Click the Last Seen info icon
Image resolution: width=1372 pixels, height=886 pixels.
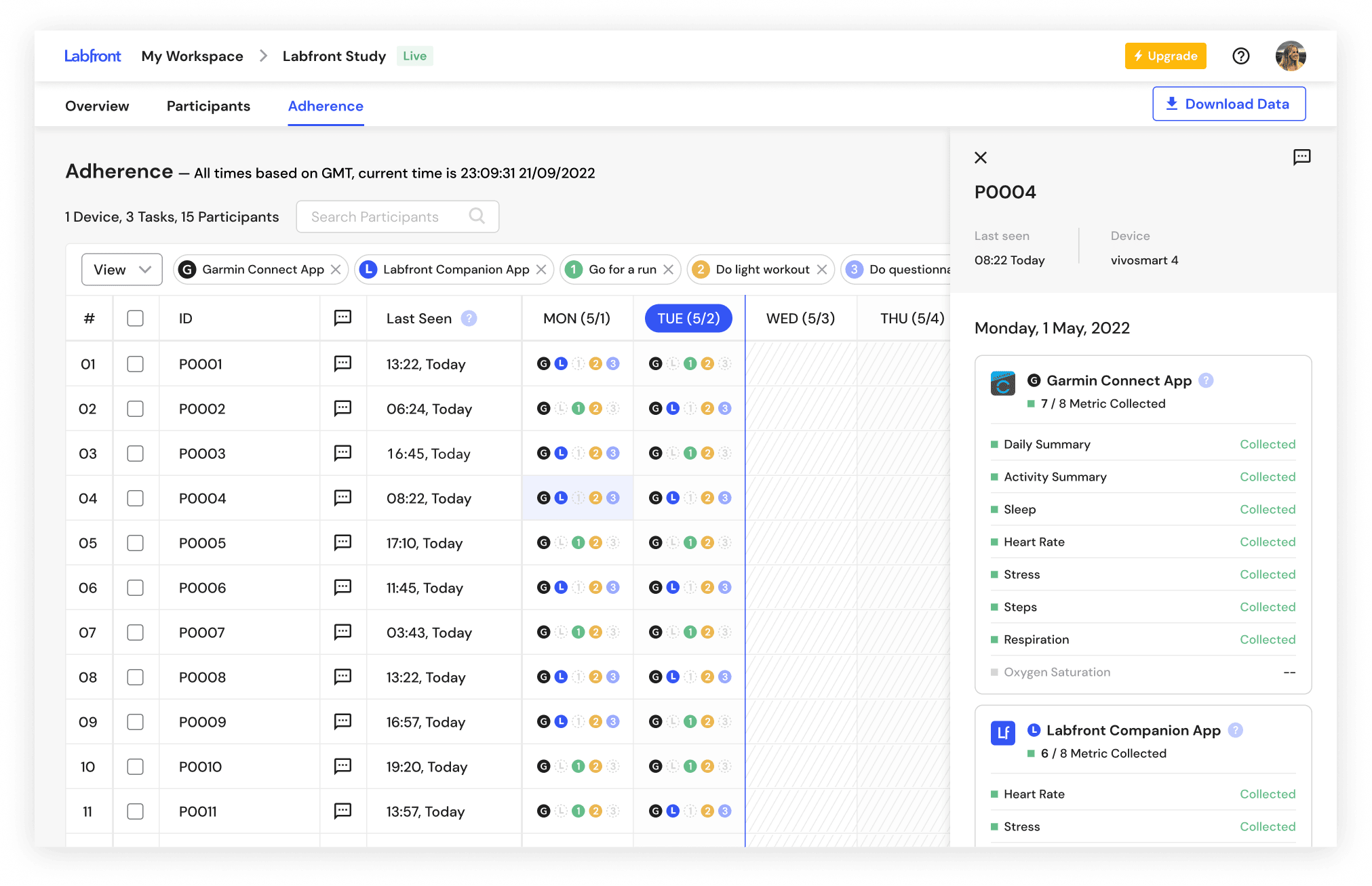point(469,319)
